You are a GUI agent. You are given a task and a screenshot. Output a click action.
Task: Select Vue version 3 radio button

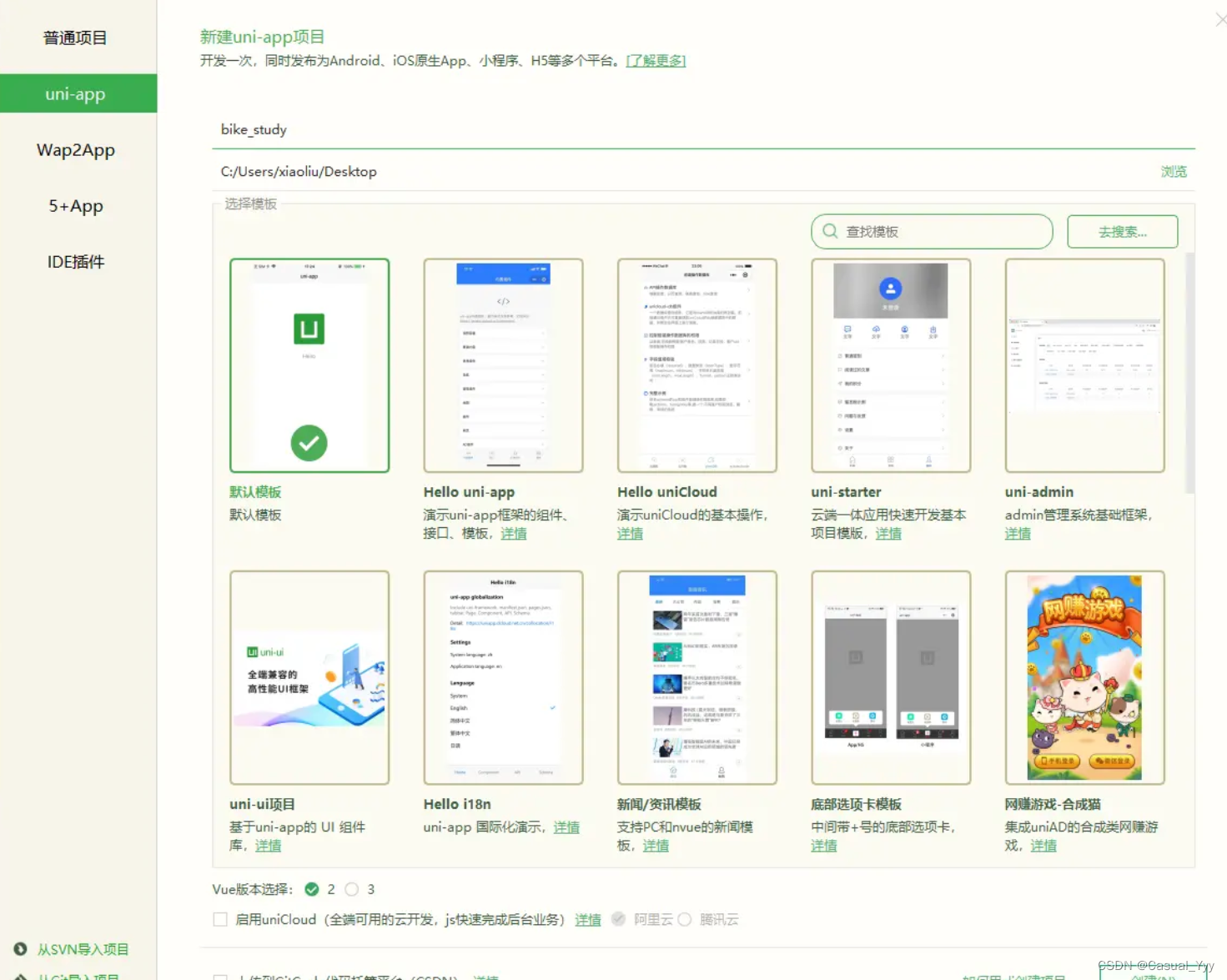[x=352, y=889]
